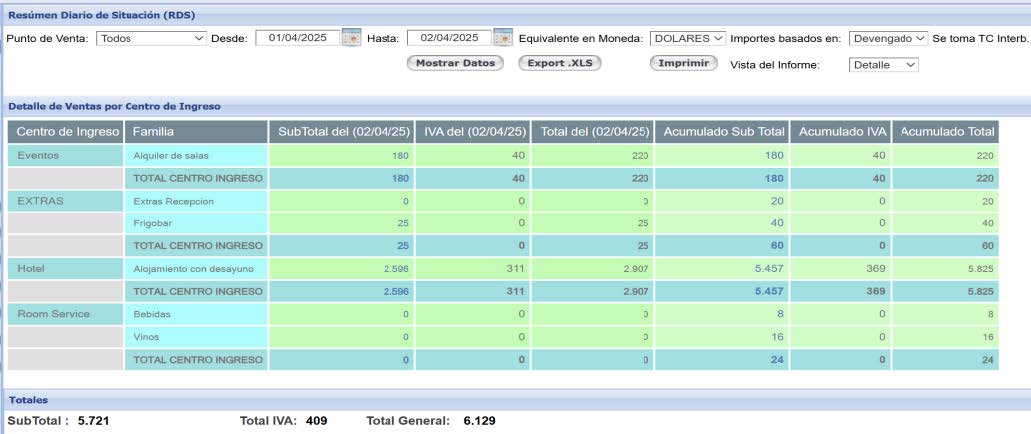Click into the Hasta date field
Screen dimensions: 1031x434
click(449, 38)
